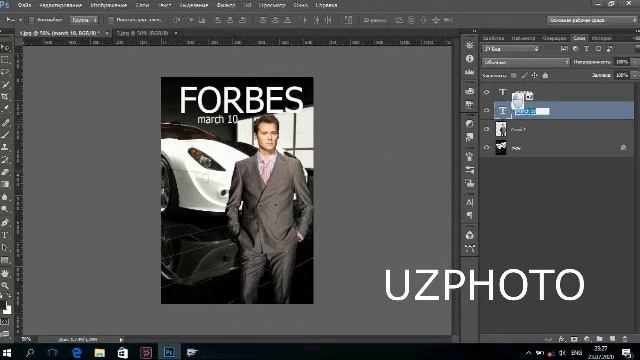This screenshot has height=360, width=640.
Task: Hide the Layer 1 man layer
Action: [487, 129]
